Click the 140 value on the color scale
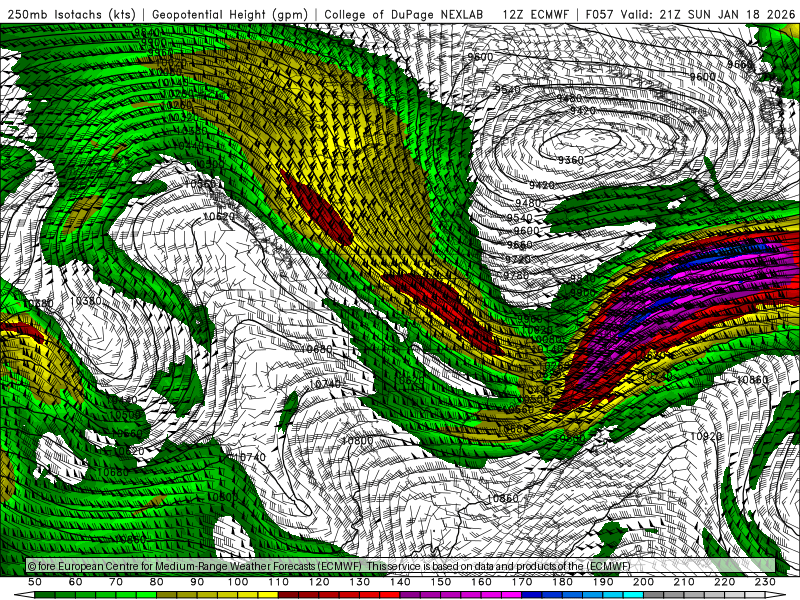The image size is (800, 600). point(400,581)
